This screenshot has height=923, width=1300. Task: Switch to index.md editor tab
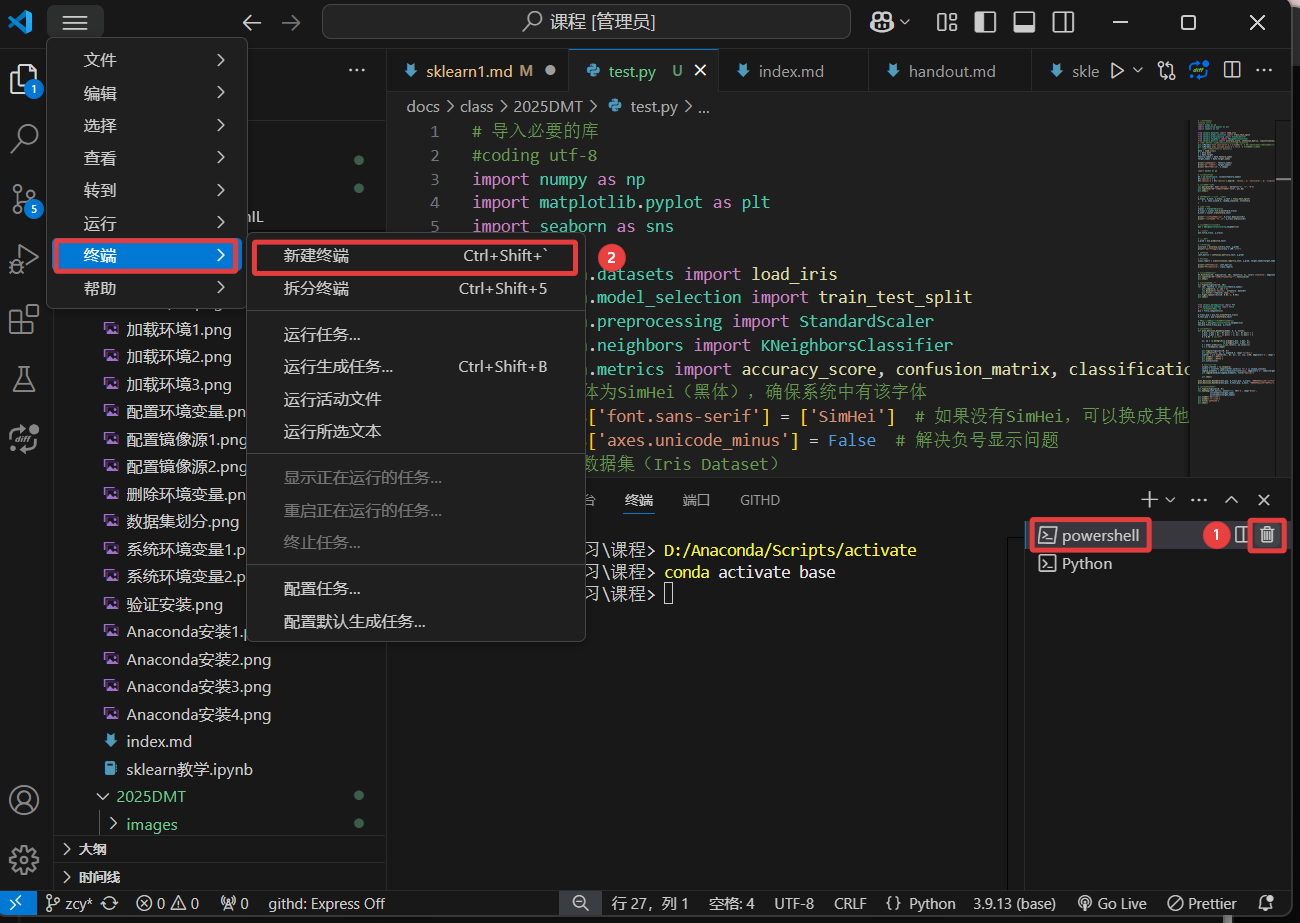tap(791, 71)
